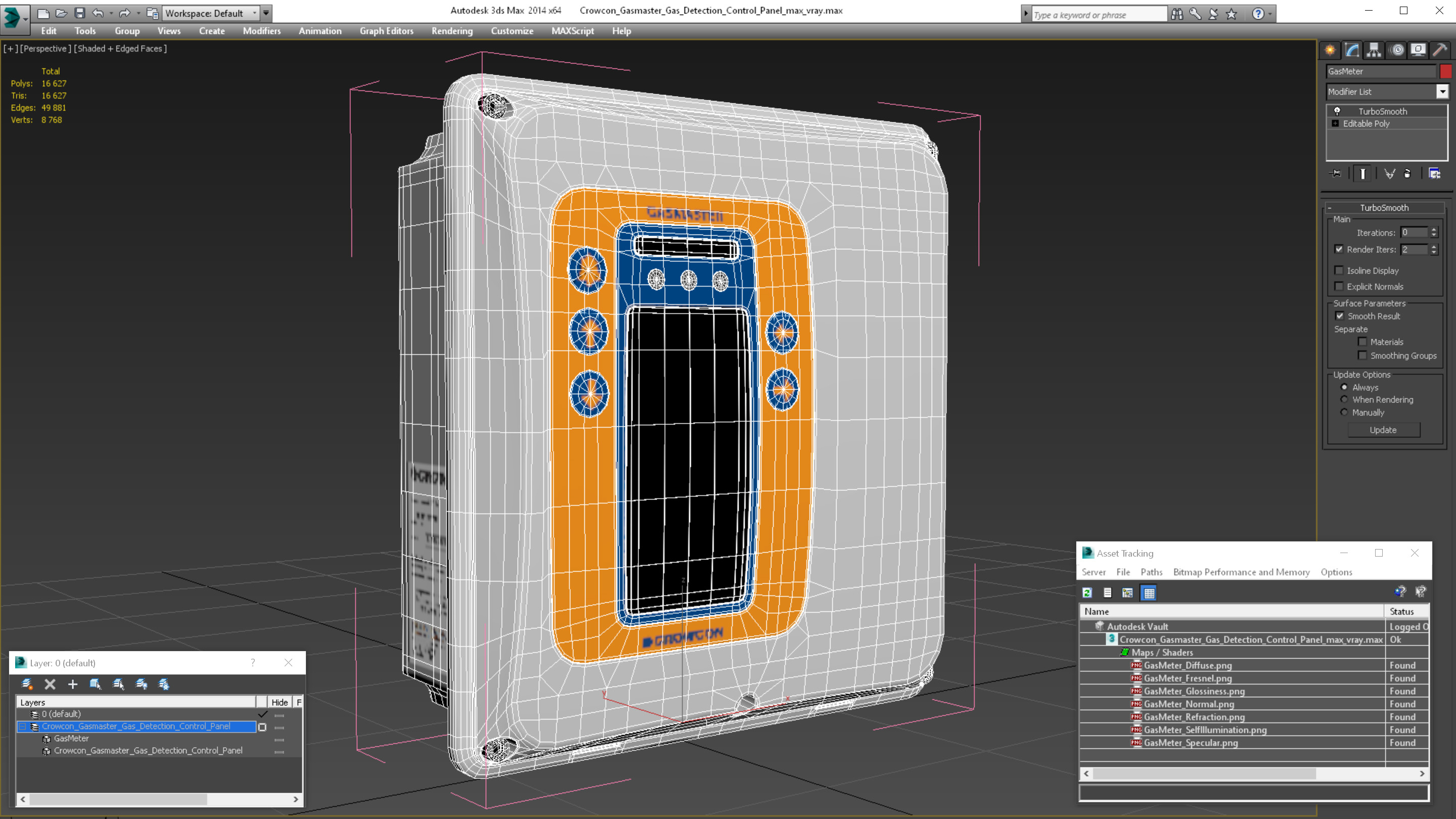Click Set Current Layer icon in Layer dialog

(118, 685)
